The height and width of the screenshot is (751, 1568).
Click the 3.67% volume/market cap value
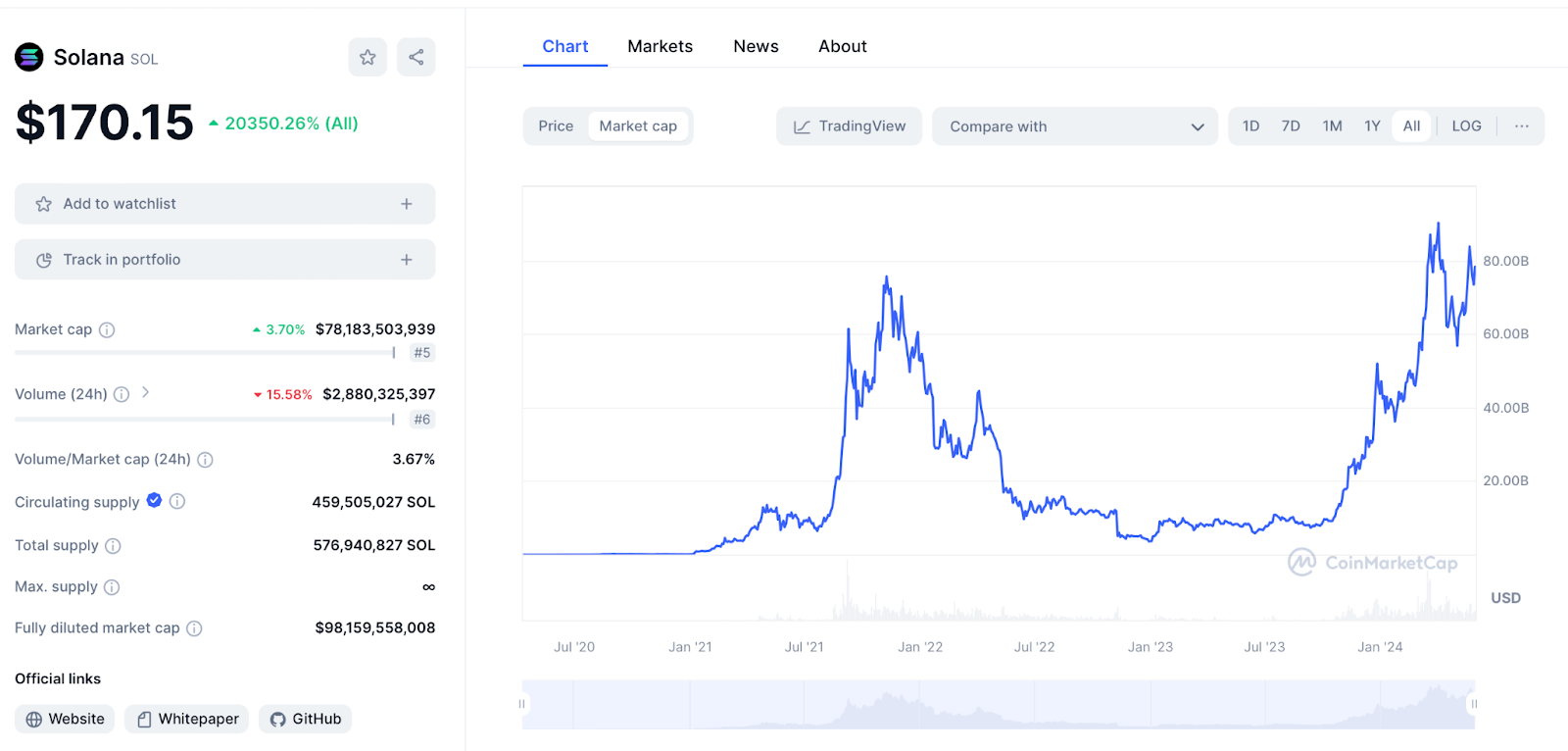pos(414,459)
